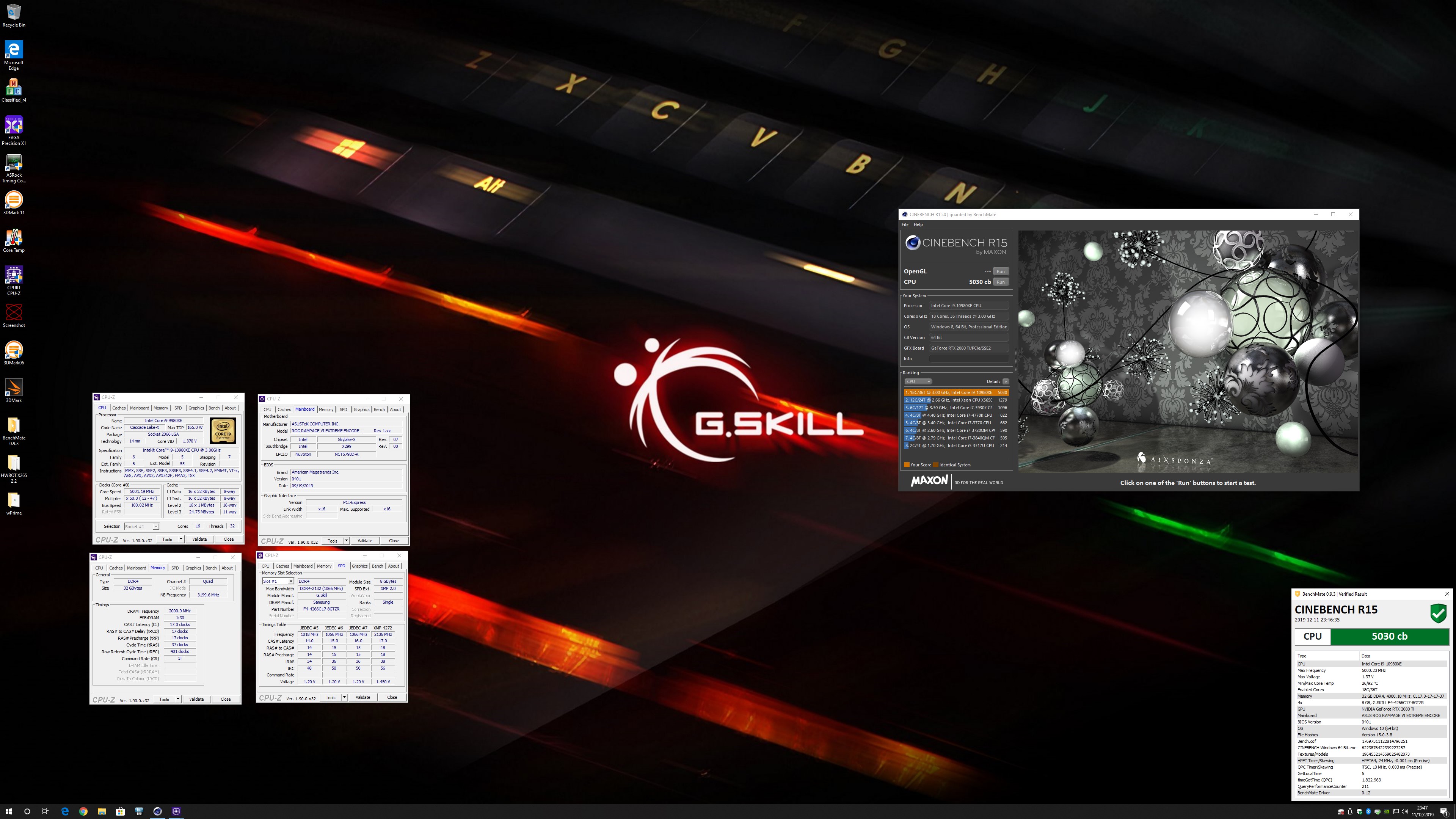The image size is (1456, 819).
Task: Select ranking row Intel Core i7-4770K
Action: [956, 416]
